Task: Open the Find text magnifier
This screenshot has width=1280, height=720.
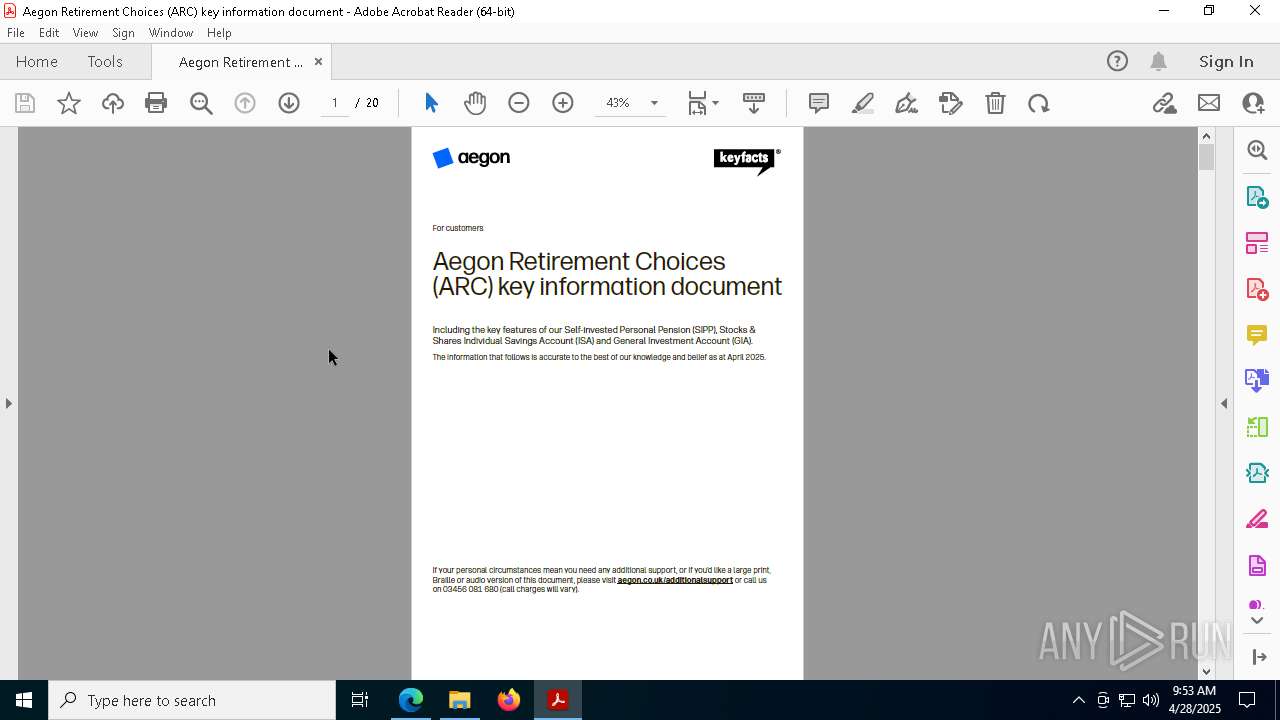Action: pos(201,103)
